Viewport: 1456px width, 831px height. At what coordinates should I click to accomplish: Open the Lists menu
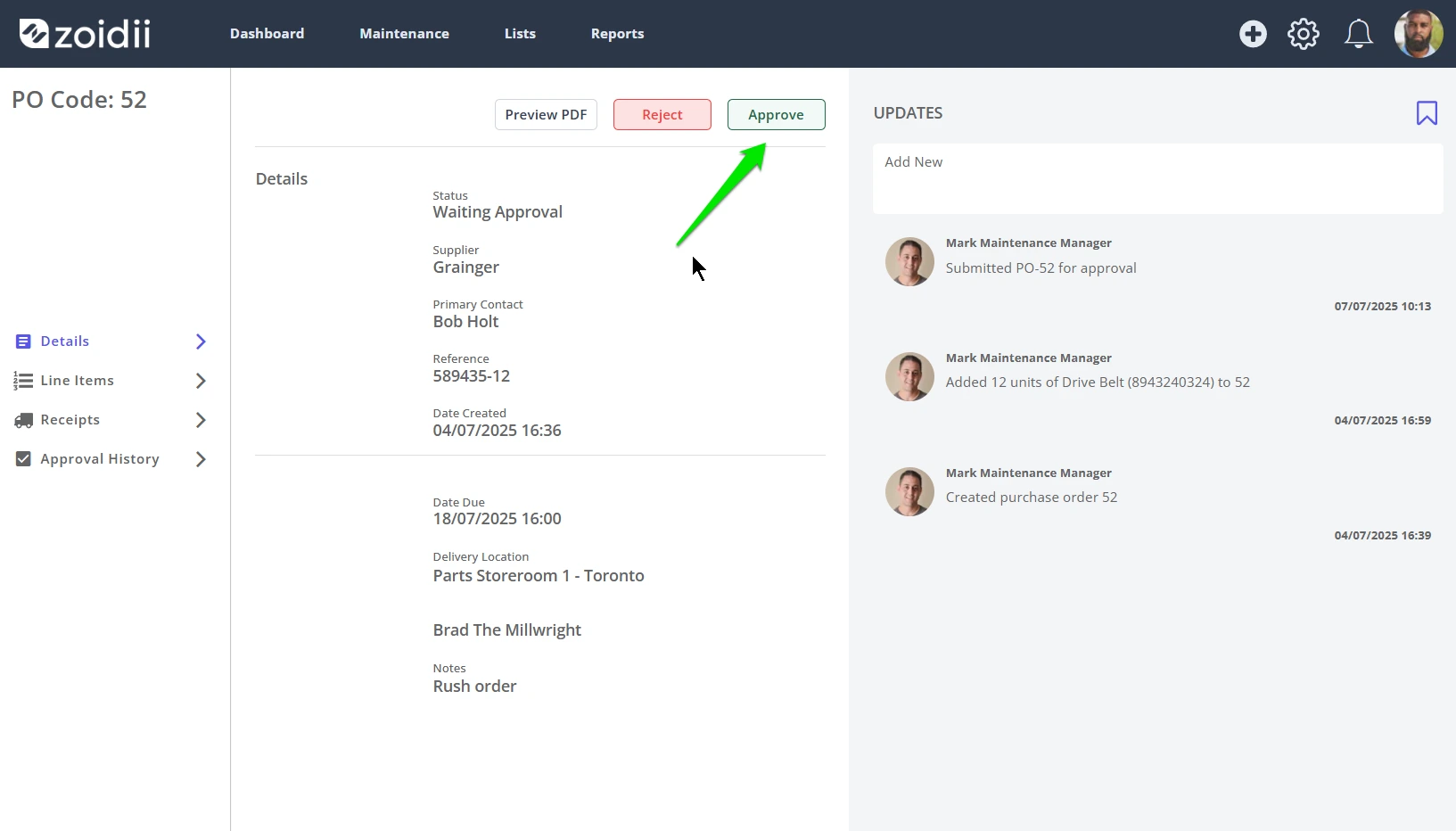tap(520, 34)
